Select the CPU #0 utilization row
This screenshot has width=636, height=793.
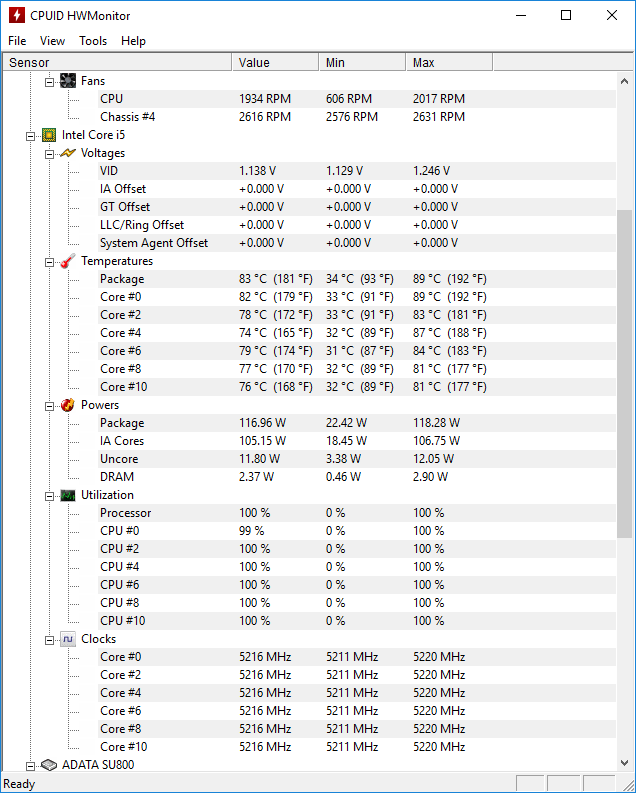[x=357, y=531]
